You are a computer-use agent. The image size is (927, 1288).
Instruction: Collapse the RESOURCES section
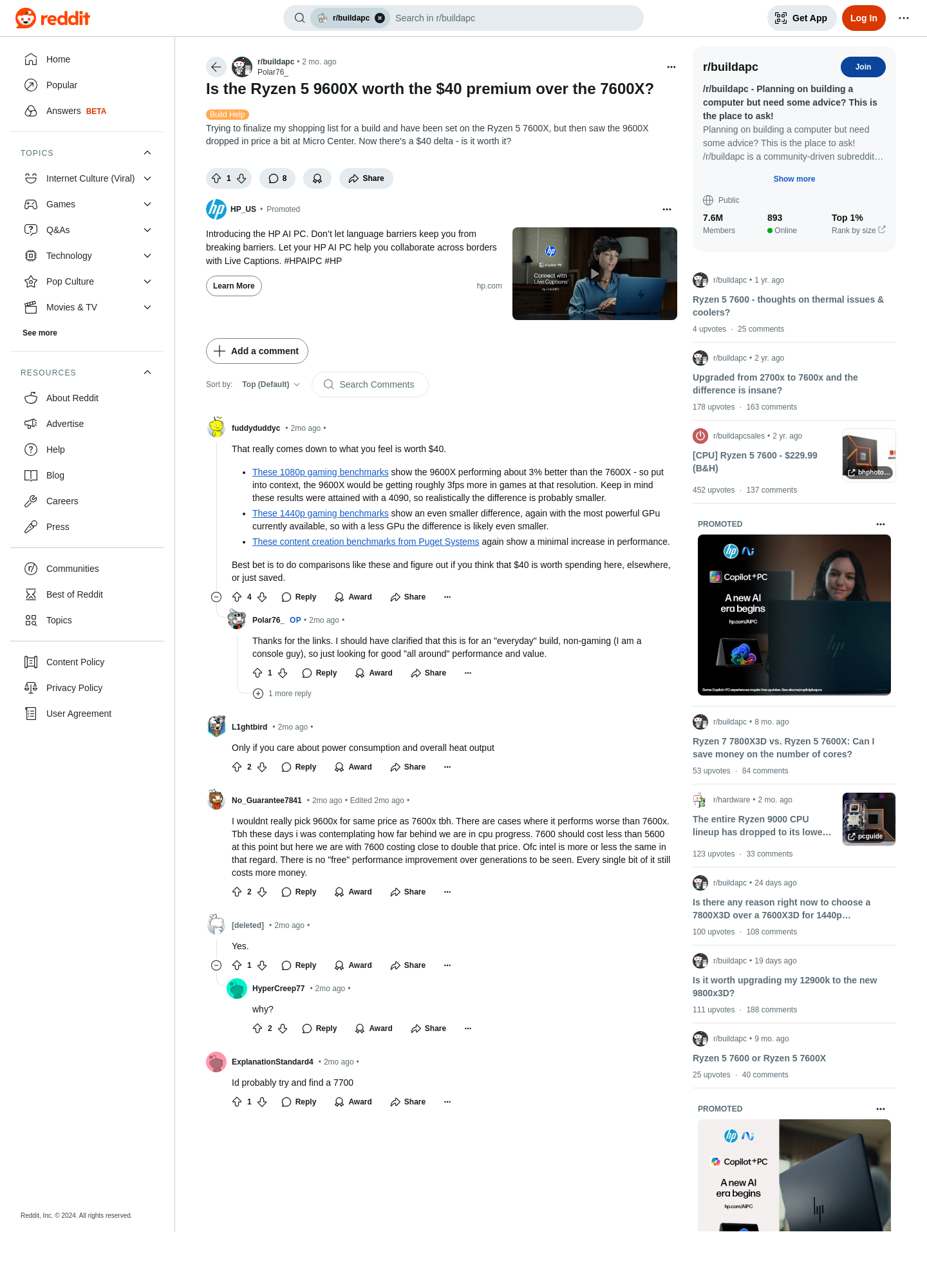pos(147,372)
